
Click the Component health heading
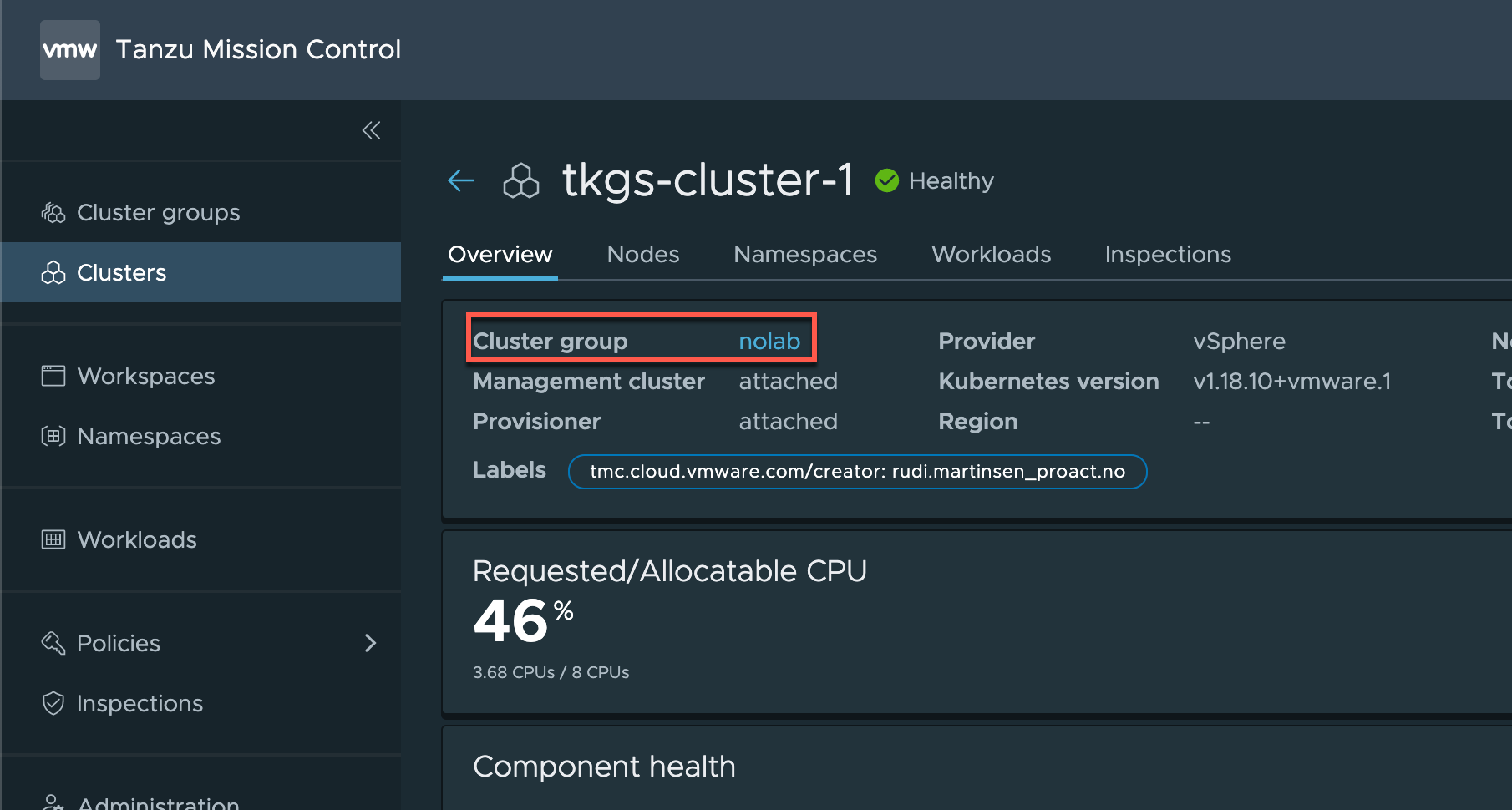click(604, 767)
